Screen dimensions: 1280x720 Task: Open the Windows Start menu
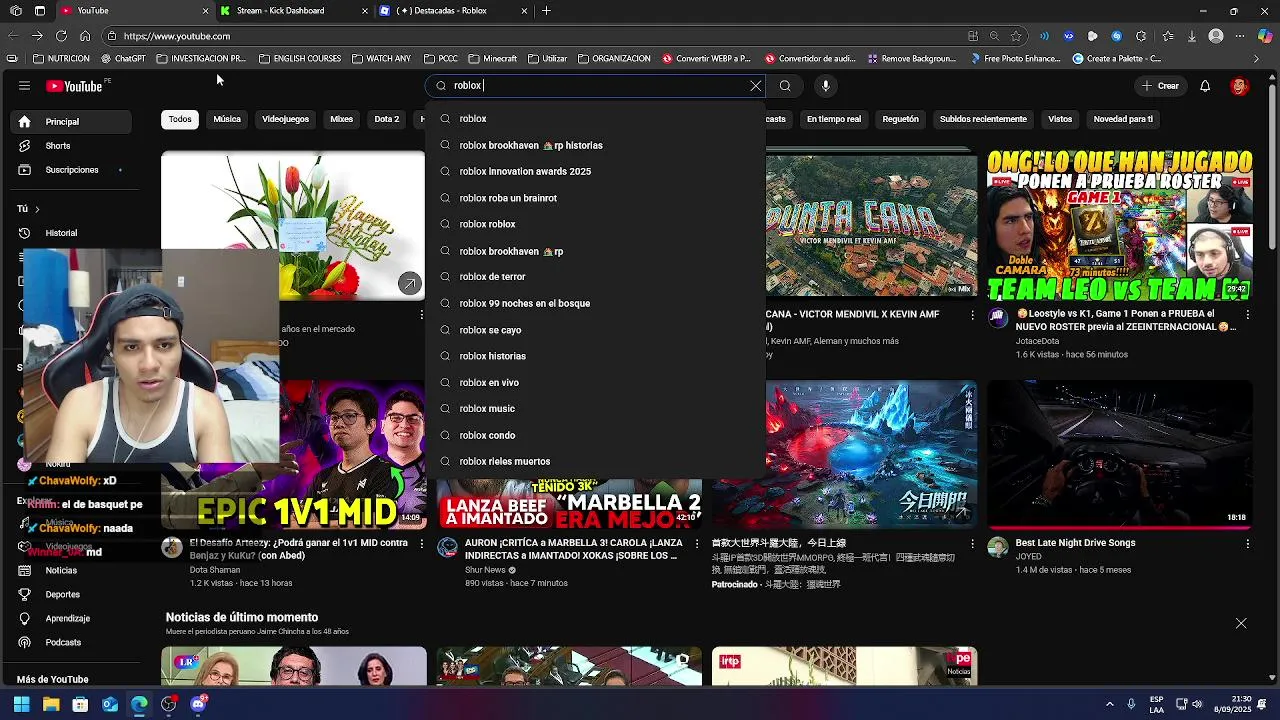point(21,704)
